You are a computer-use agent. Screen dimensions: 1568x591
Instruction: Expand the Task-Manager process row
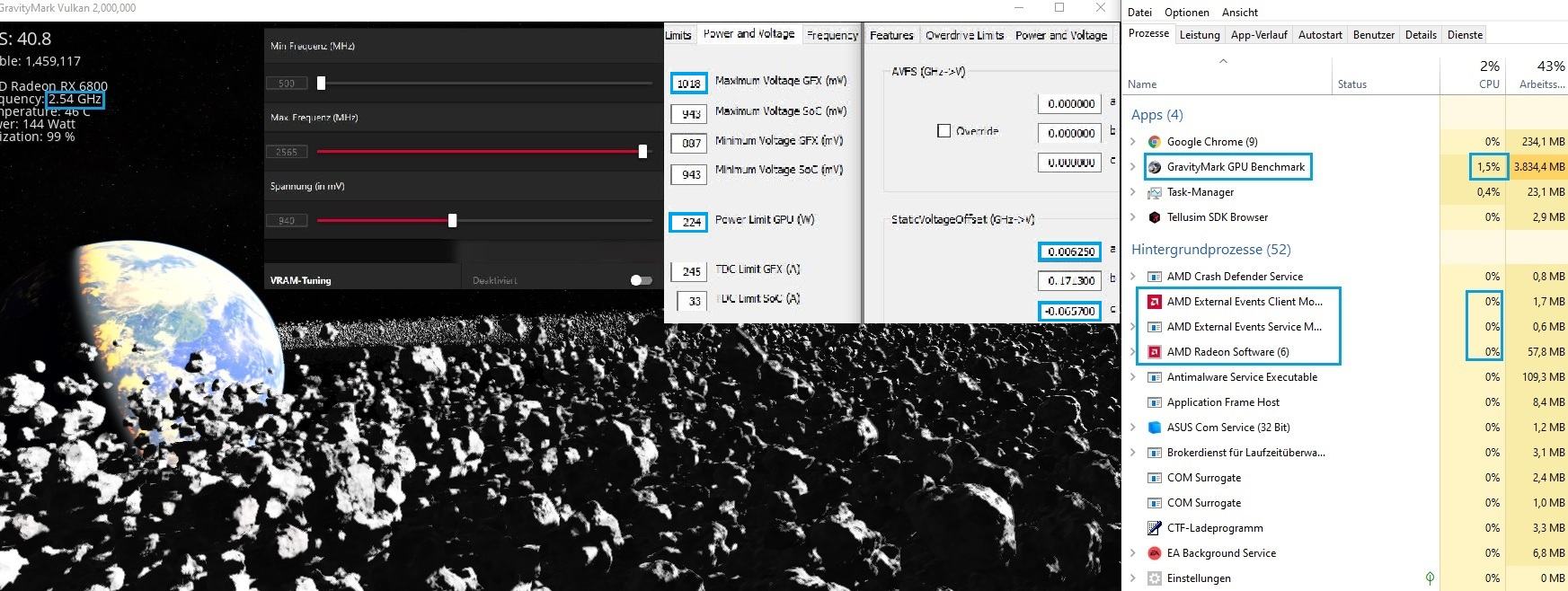(1133, 192)
